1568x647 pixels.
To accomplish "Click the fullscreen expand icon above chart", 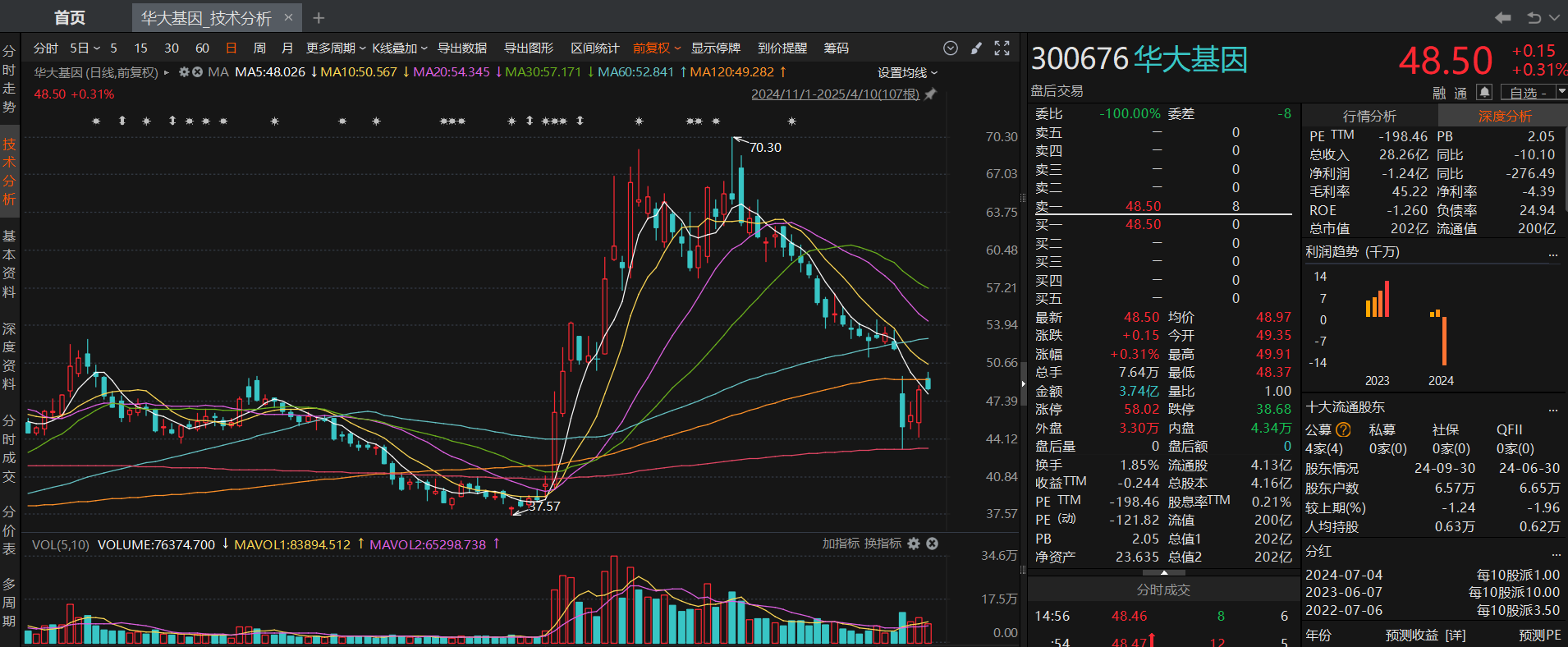I will [x=1002, y=48].
